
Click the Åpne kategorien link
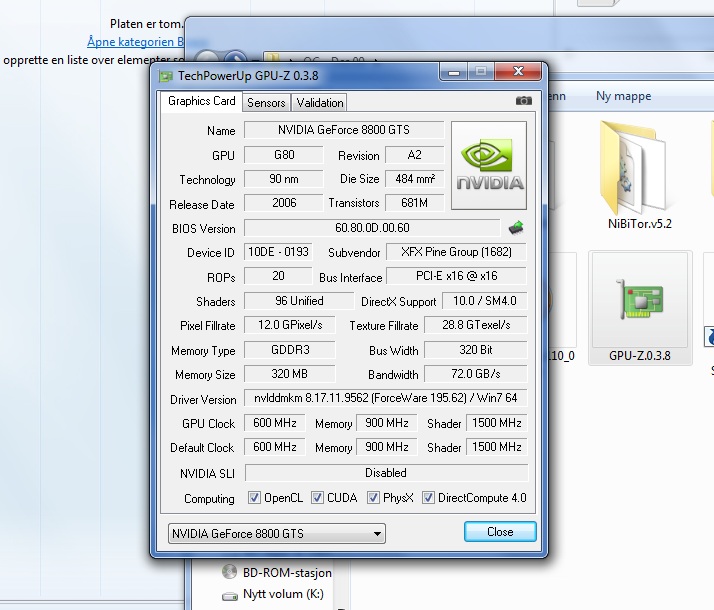[134, 41]
